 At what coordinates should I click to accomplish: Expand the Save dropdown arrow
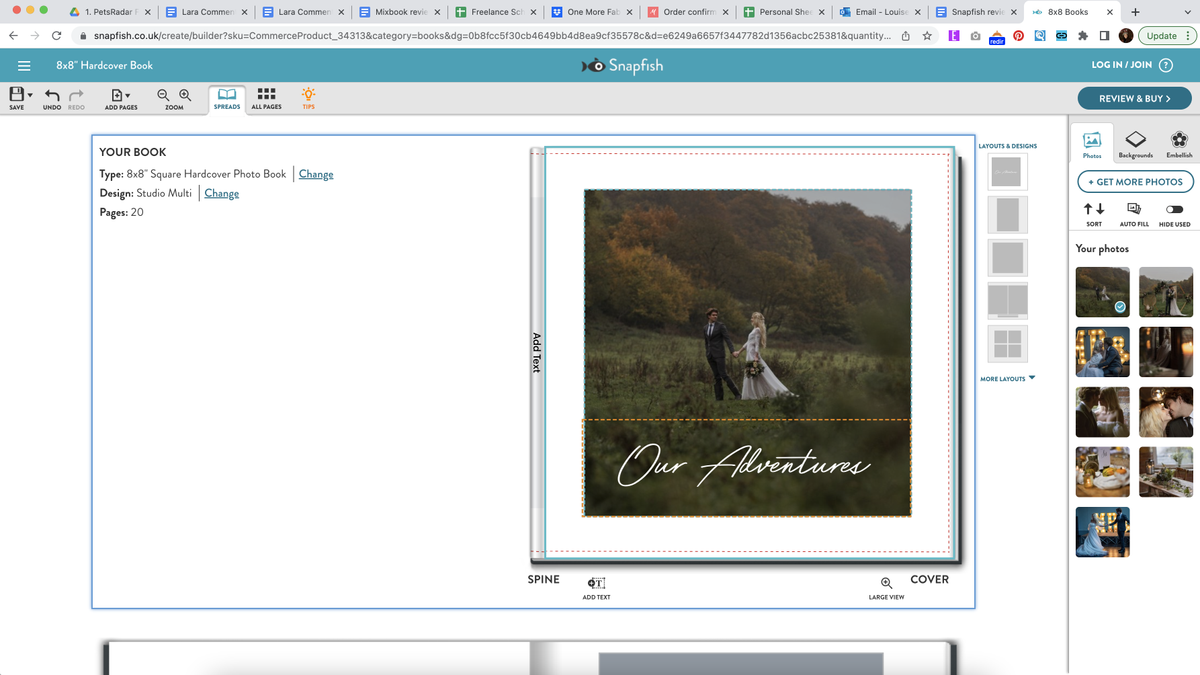(30, 96)
